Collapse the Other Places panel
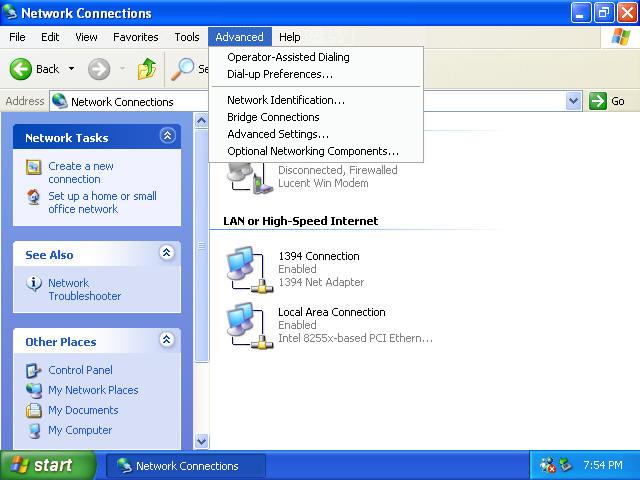Viewport: 640px width, 480px height. click(167, 340)
